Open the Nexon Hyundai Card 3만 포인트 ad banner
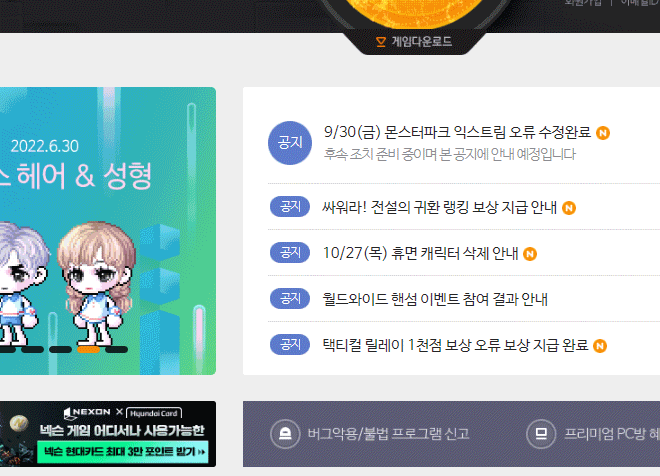This screenshot has width=660, height=476. coord(108,434)
